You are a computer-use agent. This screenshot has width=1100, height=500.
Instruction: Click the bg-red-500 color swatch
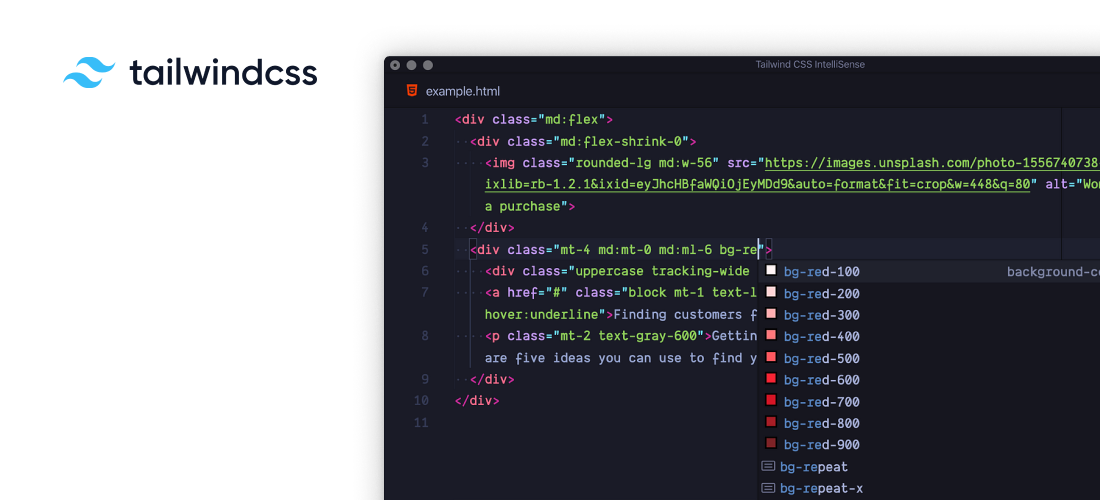pyautogui.click(x=771, y=357)
